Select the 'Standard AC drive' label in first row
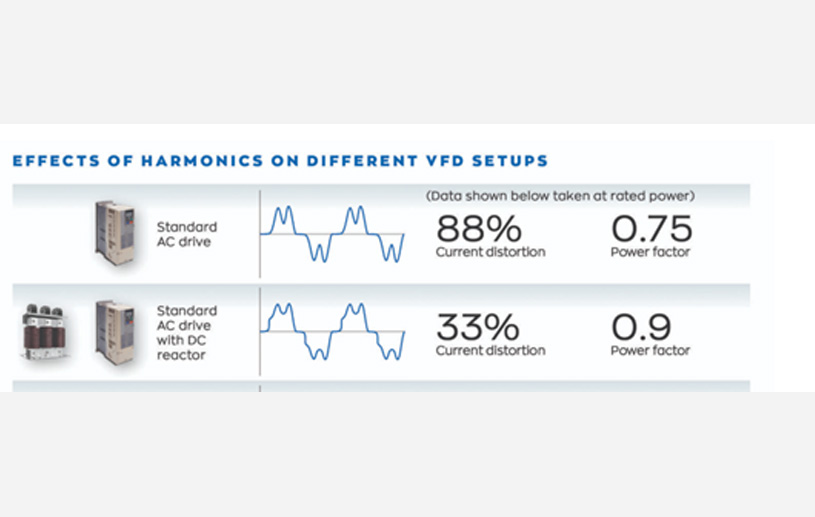 pyautogui.click(x=186, y=234)
